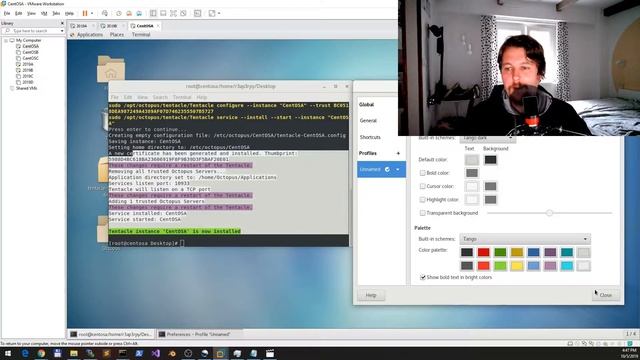Screen dimensions: 640x360
Task: Select General in Preferences sidebar
Action: (x=368, y=121)
